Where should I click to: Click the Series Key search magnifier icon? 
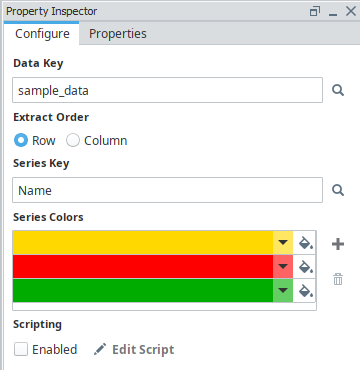coord(338,190)
